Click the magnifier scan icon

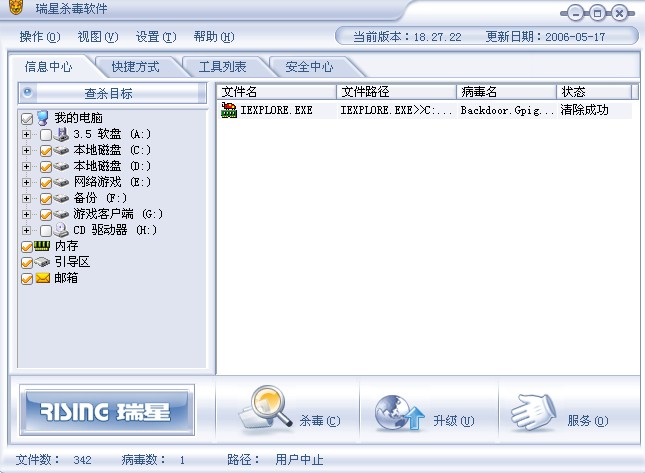tap(266, 408)
